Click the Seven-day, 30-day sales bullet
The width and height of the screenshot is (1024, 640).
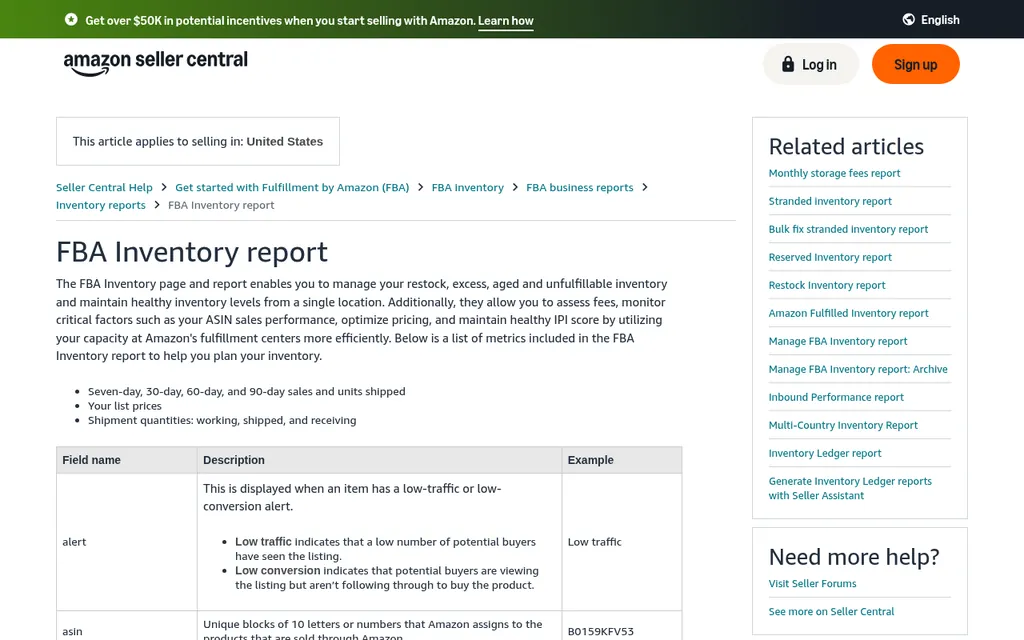247,392
